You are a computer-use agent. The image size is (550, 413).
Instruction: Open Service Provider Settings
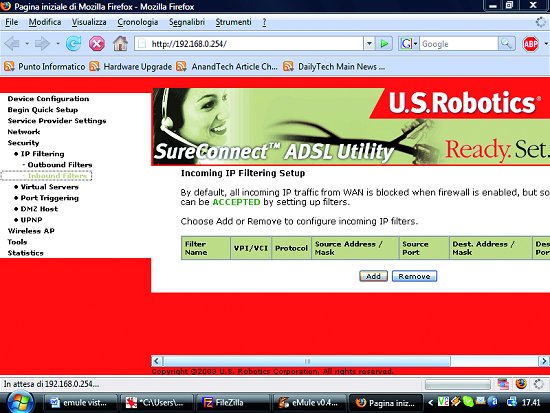(x=57, y=121)
